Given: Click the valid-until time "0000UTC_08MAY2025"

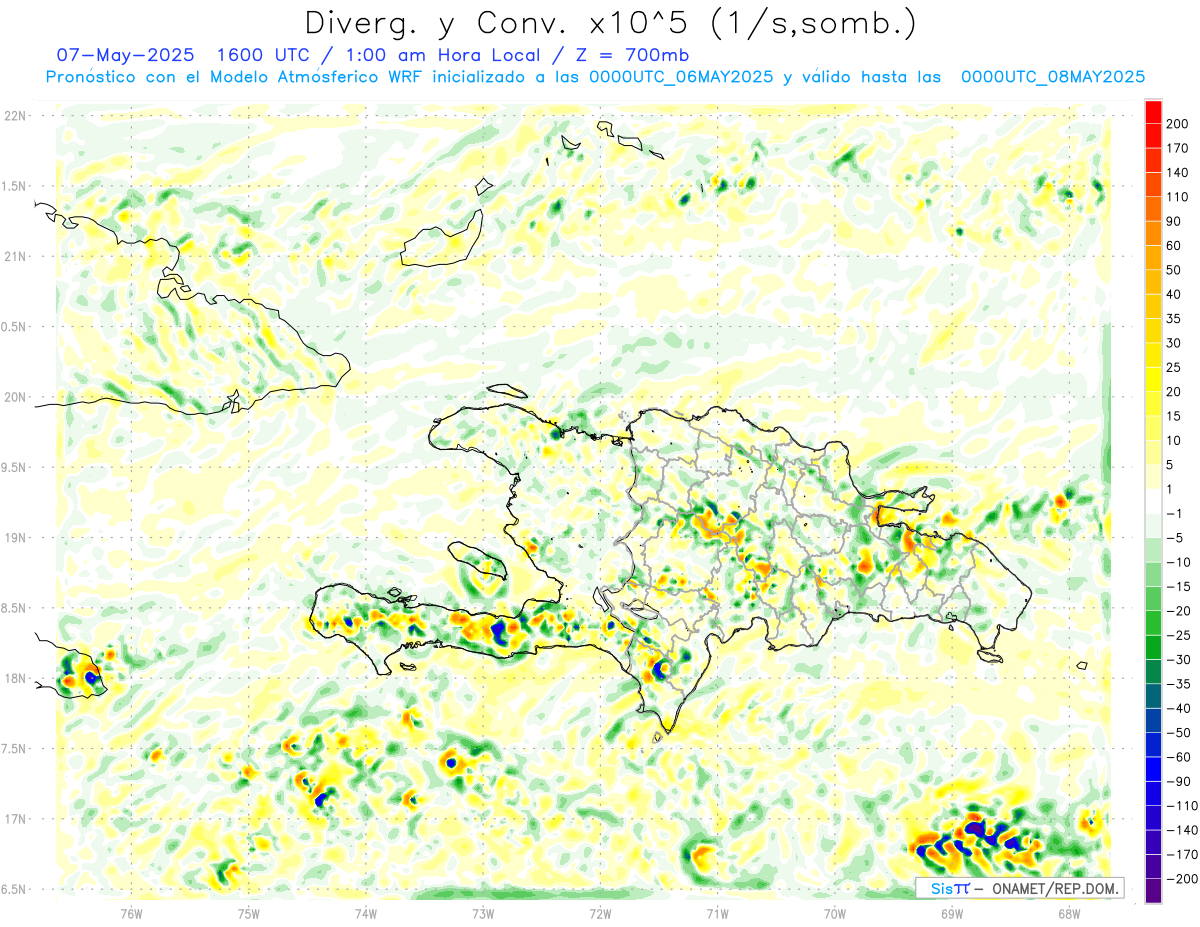Looking at the screenshot, I should pyautogui.click(x=1053, y=77).
